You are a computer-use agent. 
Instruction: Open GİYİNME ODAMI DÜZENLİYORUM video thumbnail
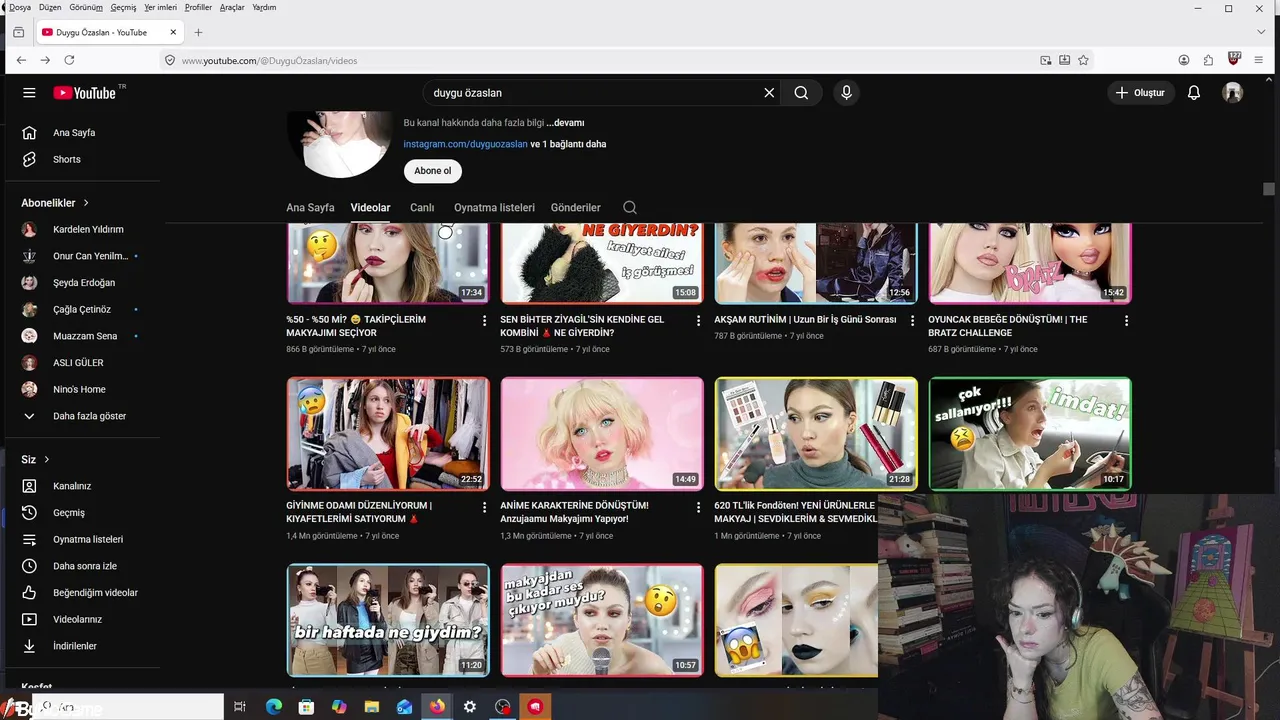(x=388, y=433)
